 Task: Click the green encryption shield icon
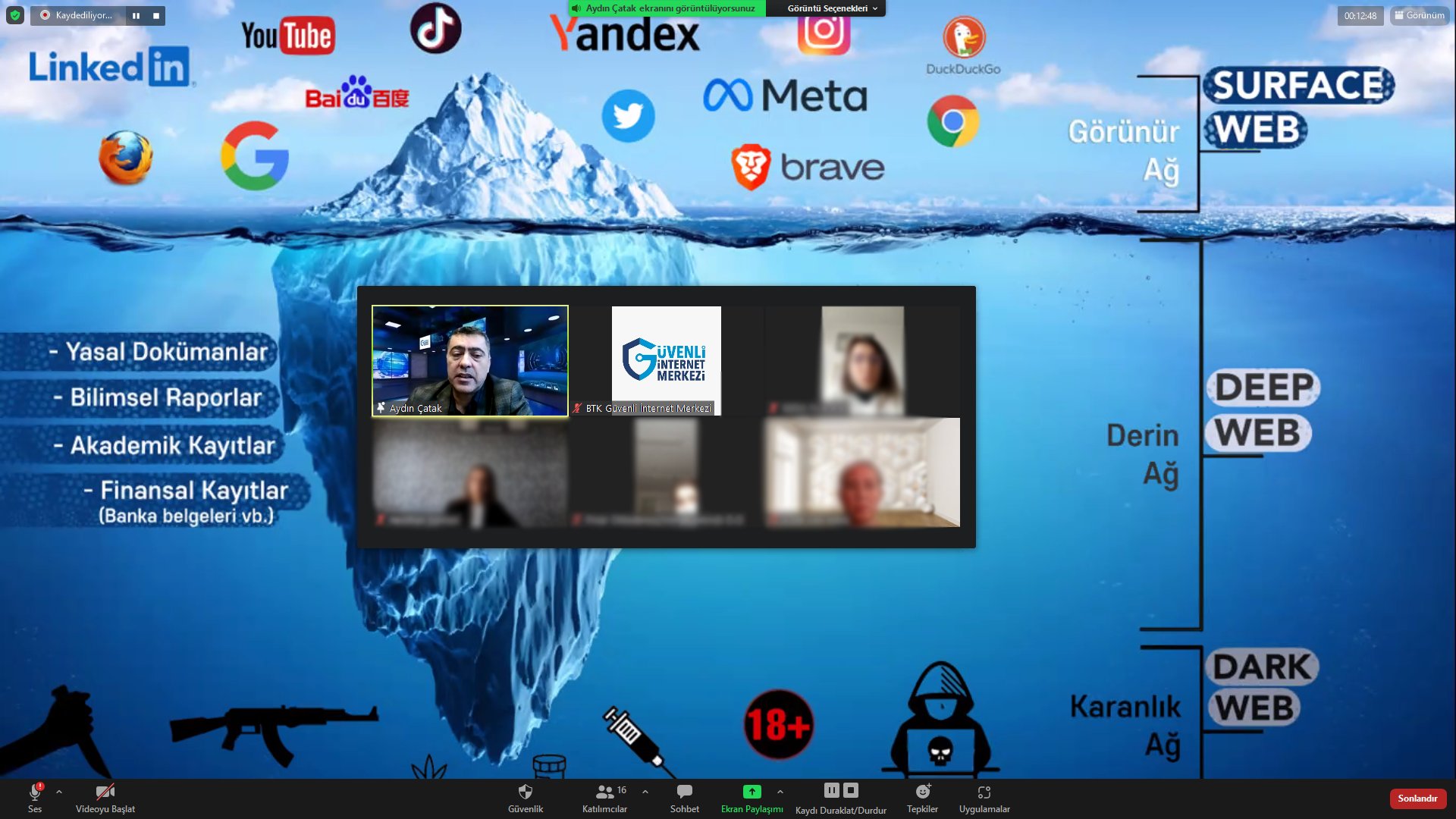[15, 15]
